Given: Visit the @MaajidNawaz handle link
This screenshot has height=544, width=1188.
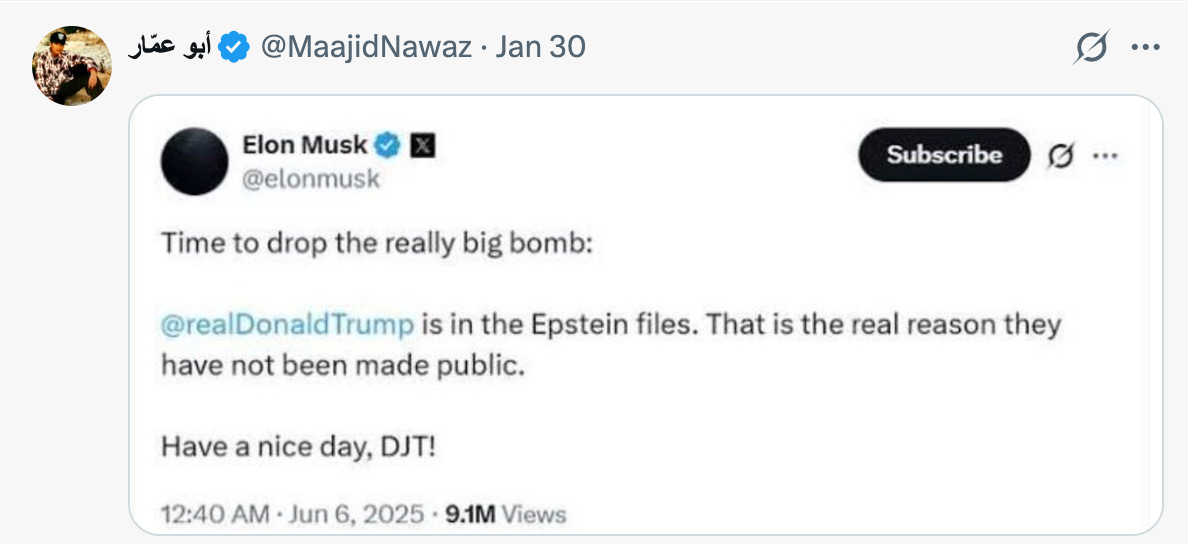Looking at the screenshot, I should (x=367, y=48).
